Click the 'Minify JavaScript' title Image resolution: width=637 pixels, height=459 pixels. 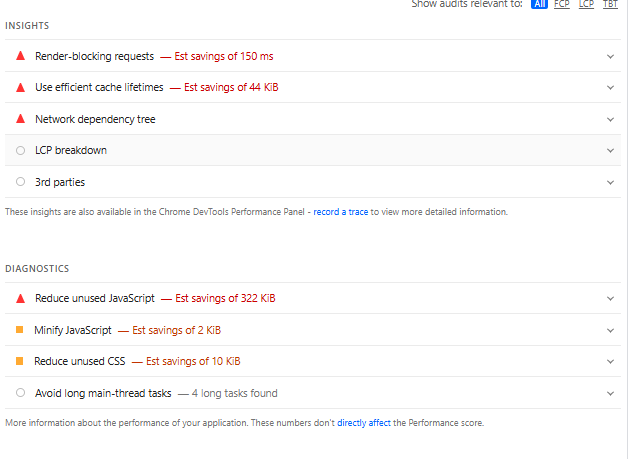coord(73,330)
